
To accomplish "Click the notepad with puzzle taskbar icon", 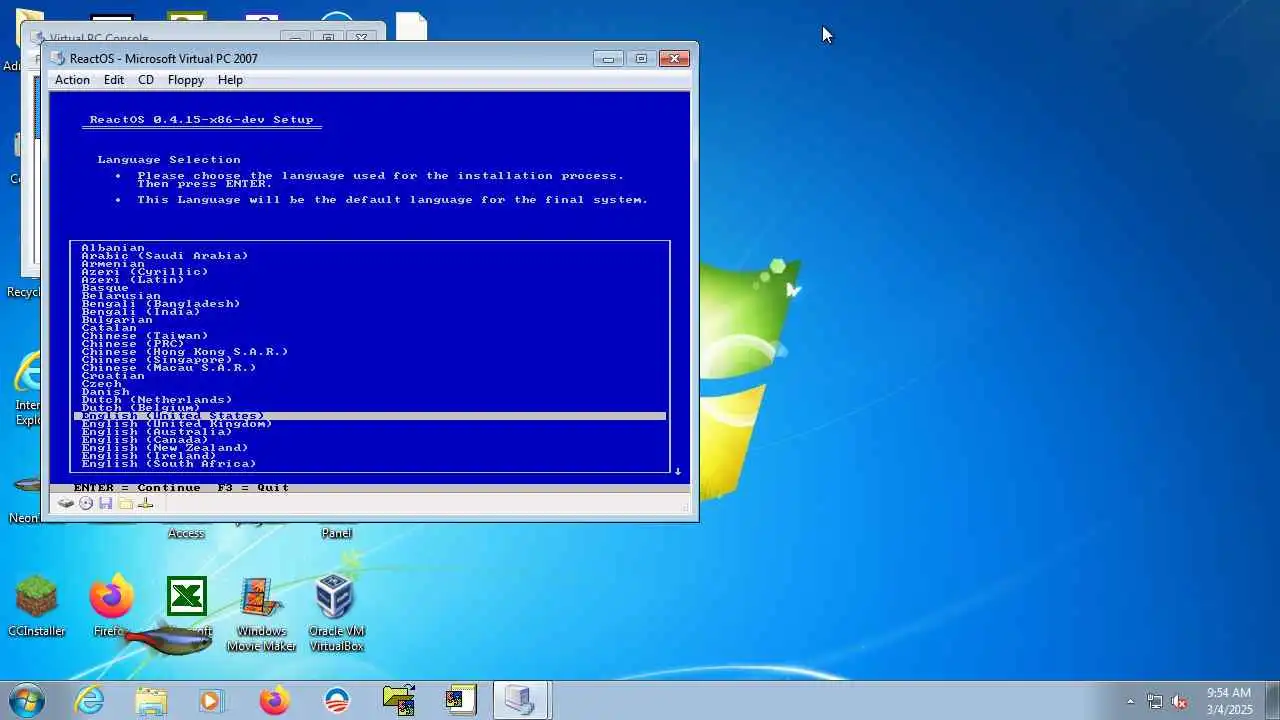I will 461,700.
